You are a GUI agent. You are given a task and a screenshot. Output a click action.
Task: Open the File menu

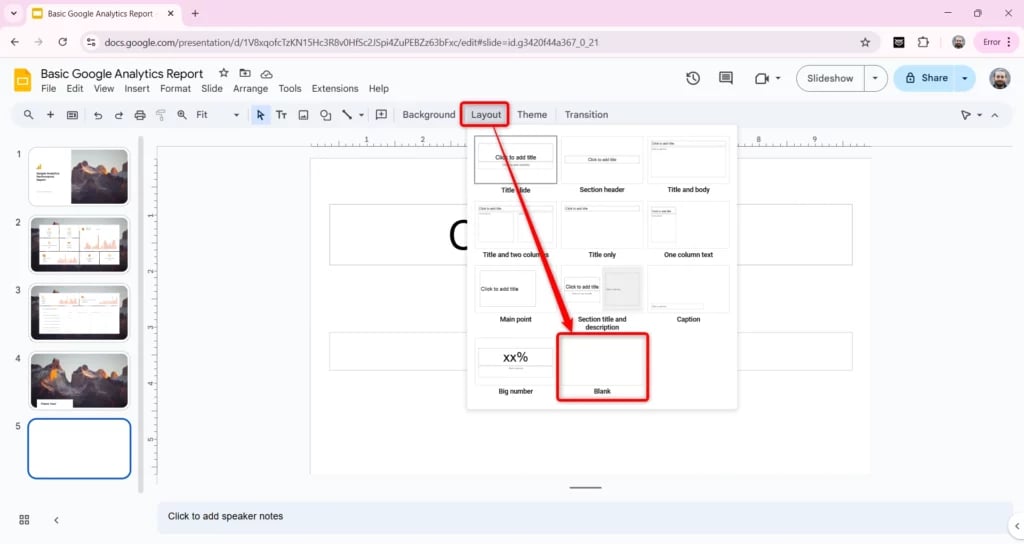coord(48,89)
